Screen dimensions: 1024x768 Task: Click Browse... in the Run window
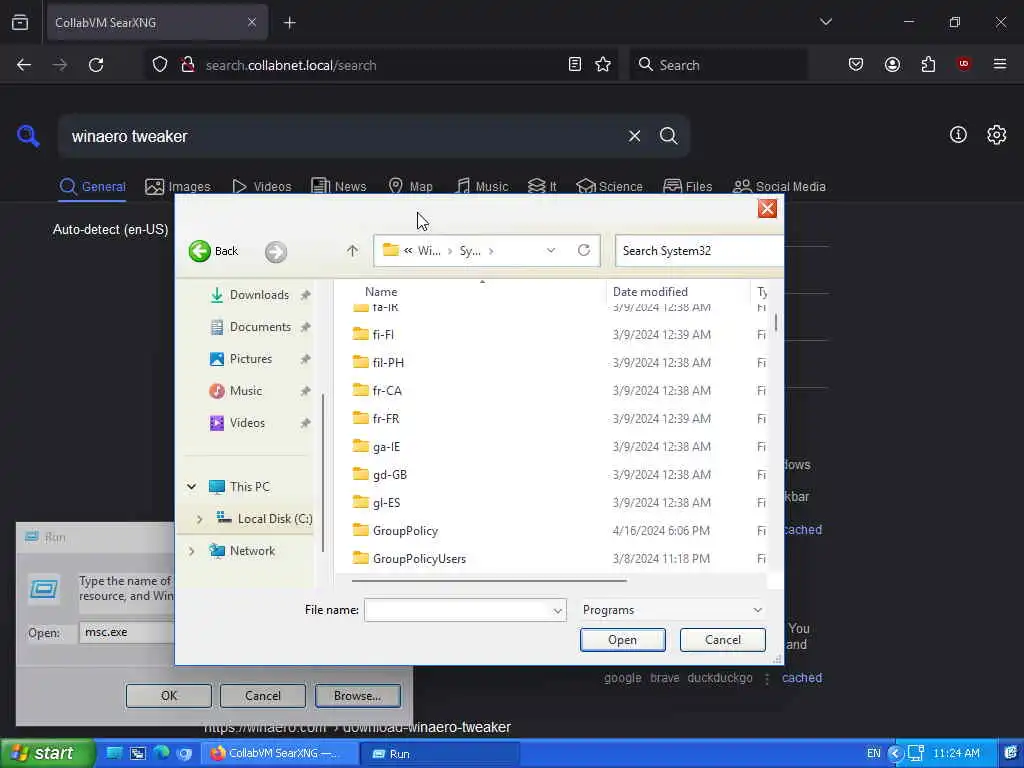[x=357, y=696]
